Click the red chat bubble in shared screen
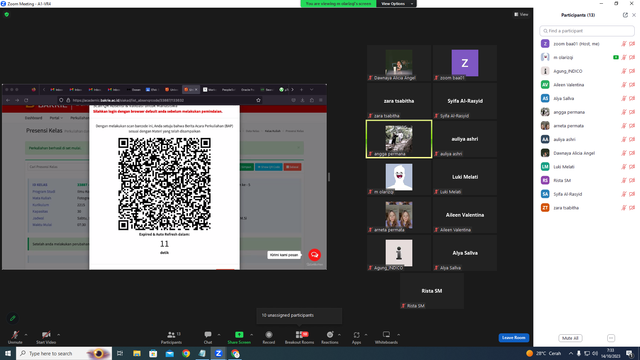Viewport: 640px width, 360px height. pyautogui.click(x=314, y=255)
